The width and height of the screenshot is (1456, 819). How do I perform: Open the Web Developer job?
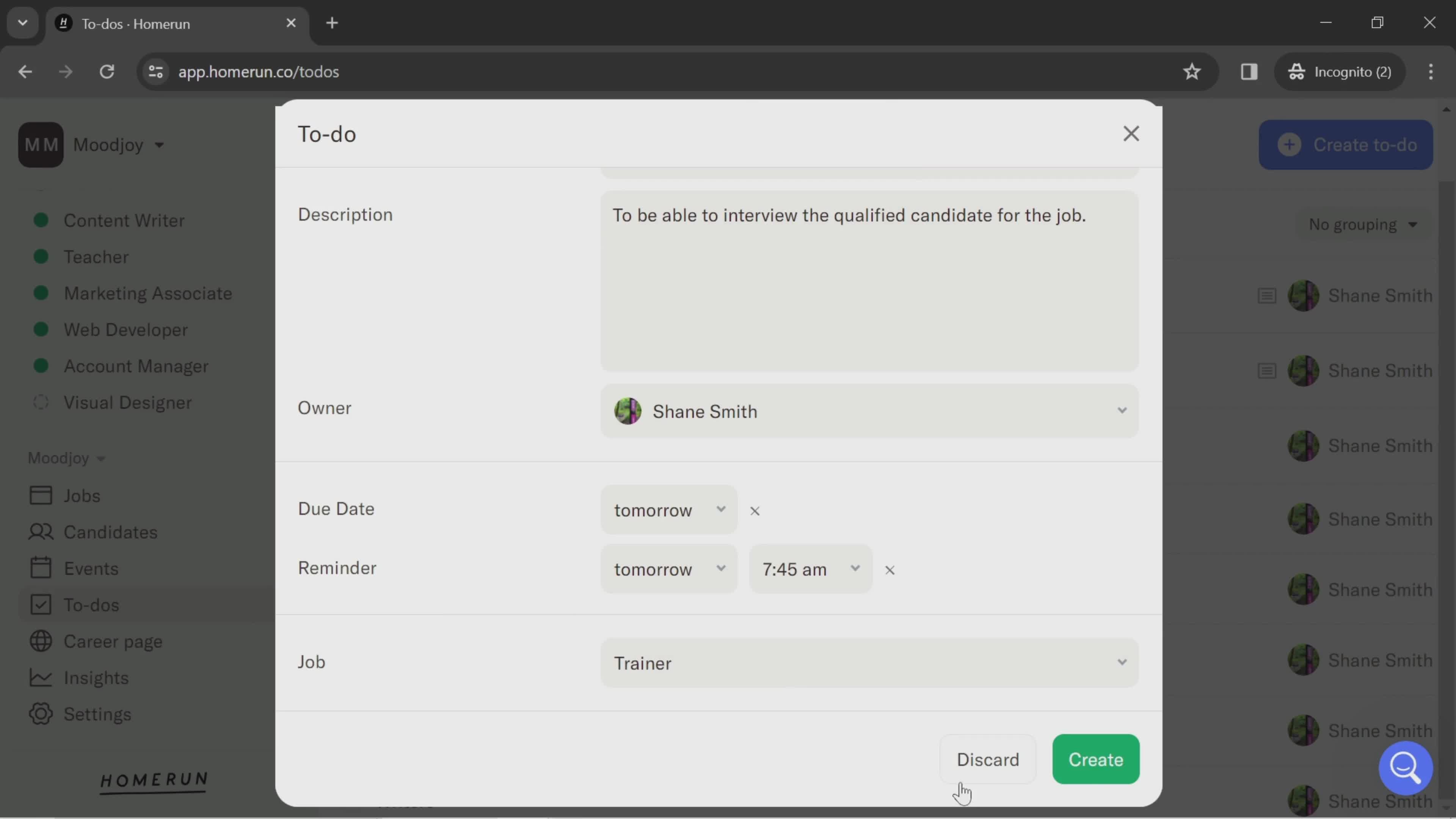[x=126, y=330]
